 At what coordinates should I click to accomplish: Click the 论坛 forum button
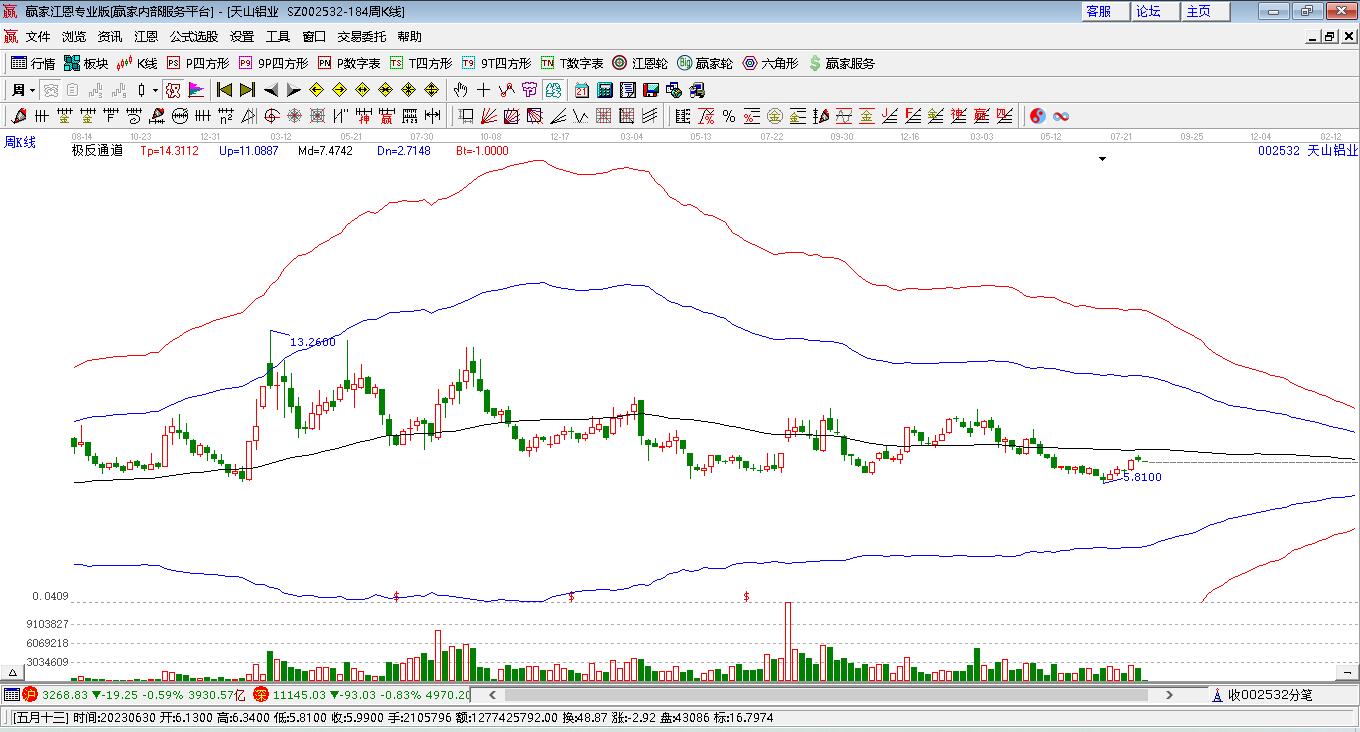click(1148, 11)
